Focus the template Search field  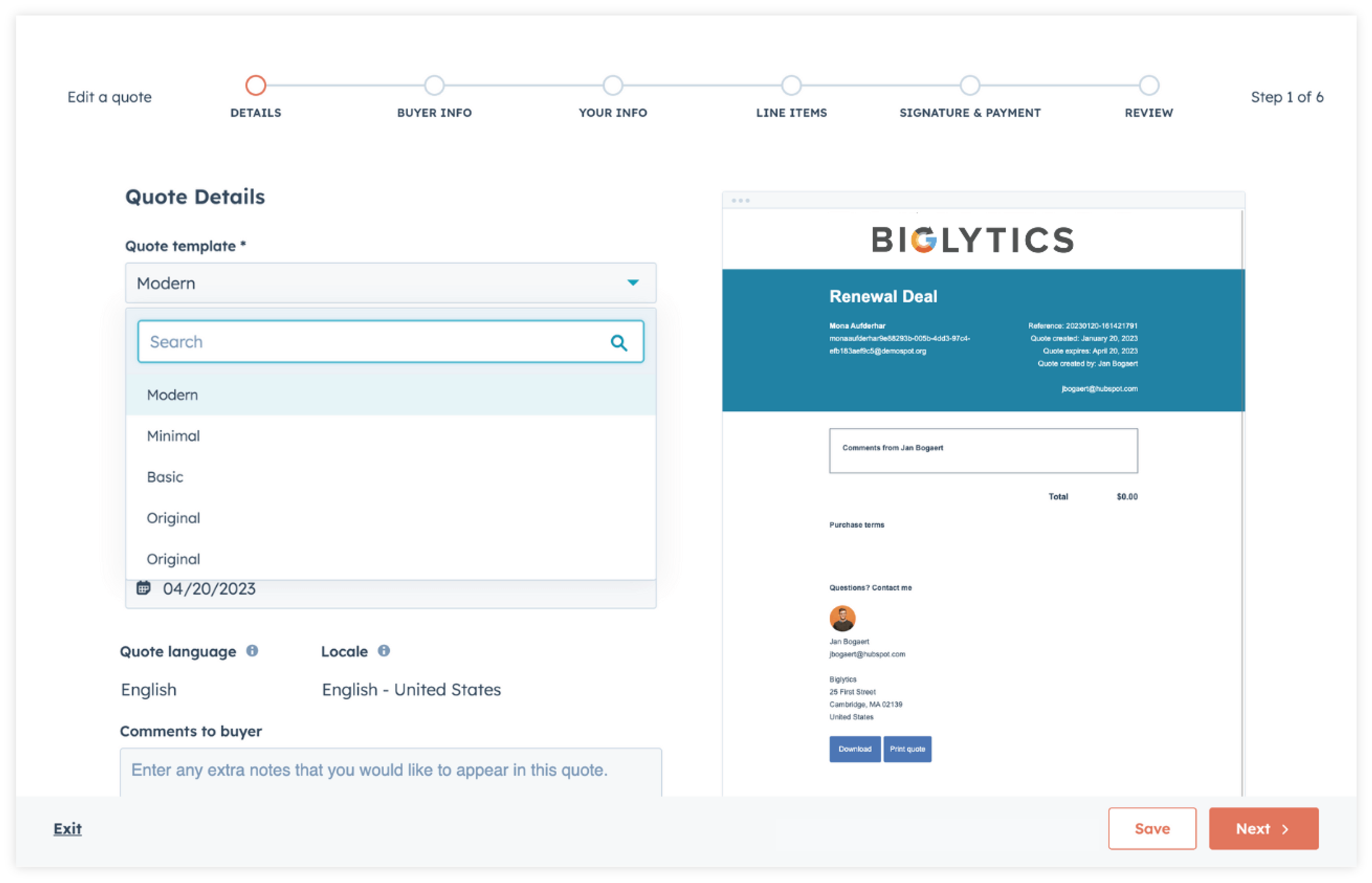[x=372, y=342]
